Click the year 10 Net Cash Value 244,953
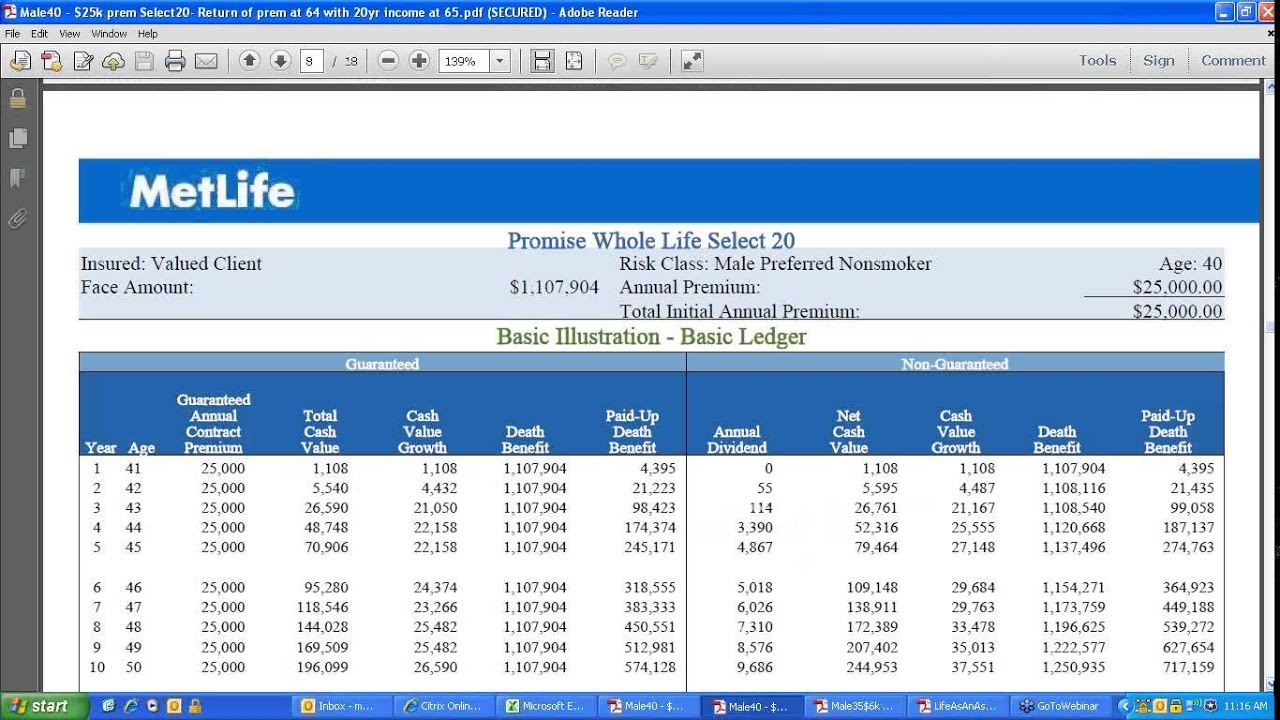 coord(872,667)
